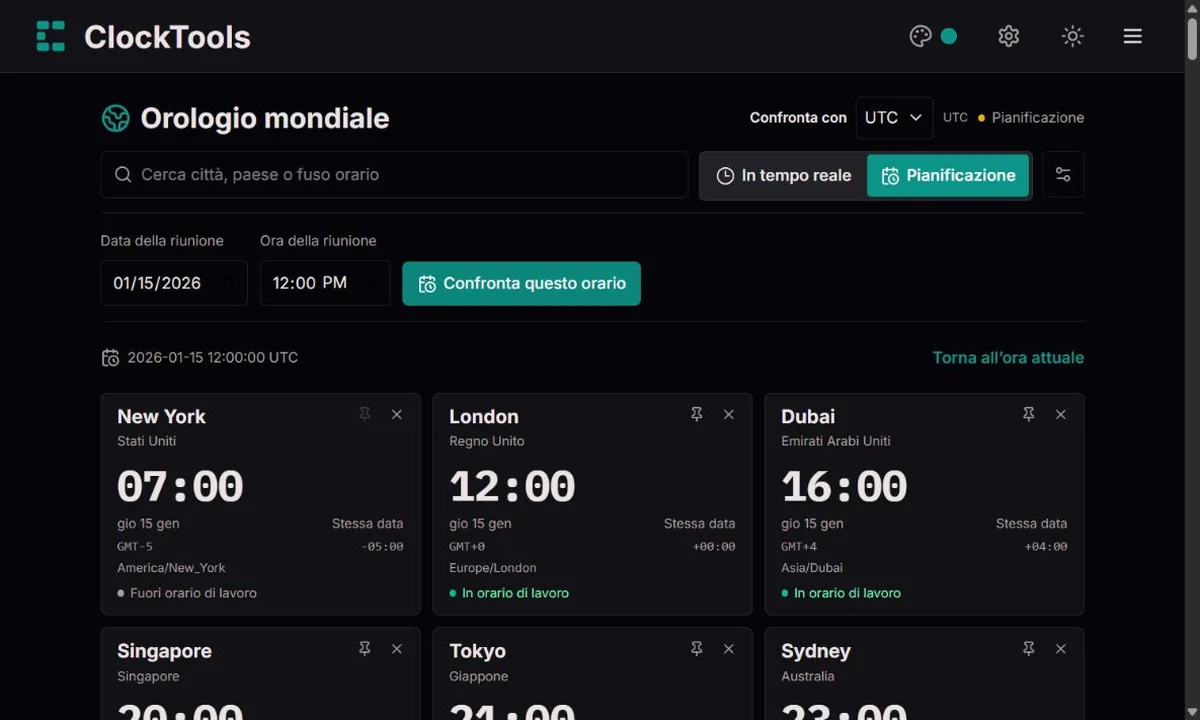Click the globe icon beside Orologio mondiale

tap(116, 118)
